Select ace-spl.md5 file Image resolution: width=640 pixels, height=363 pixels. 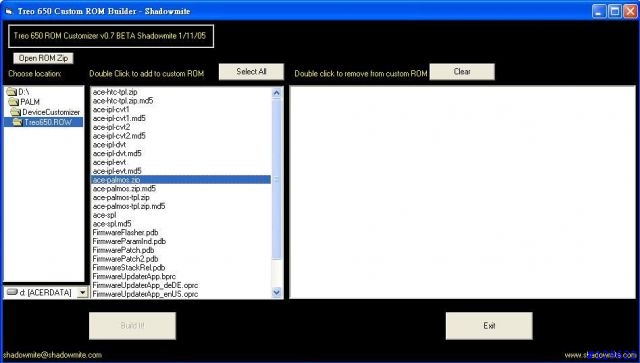pos(112,223)
